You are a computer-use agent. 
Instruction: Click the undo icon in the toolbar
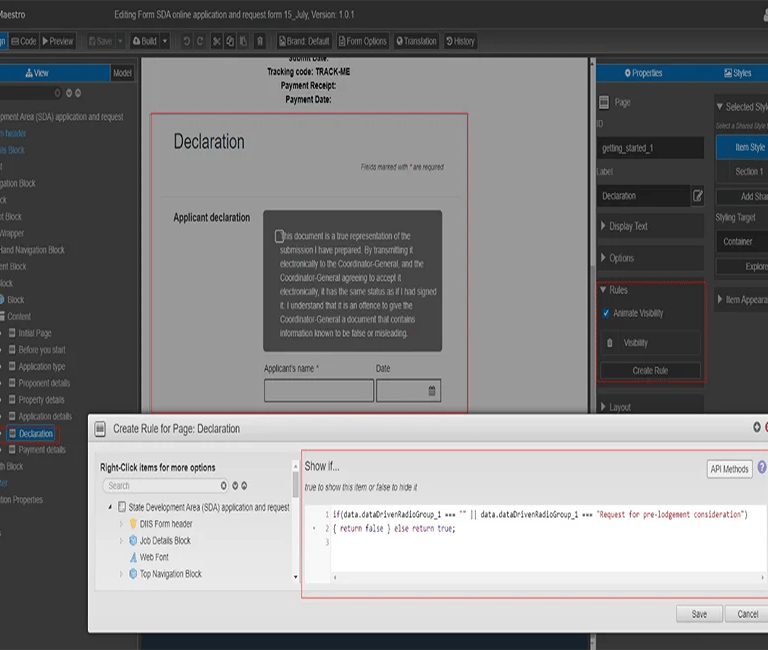click(185, 41)
